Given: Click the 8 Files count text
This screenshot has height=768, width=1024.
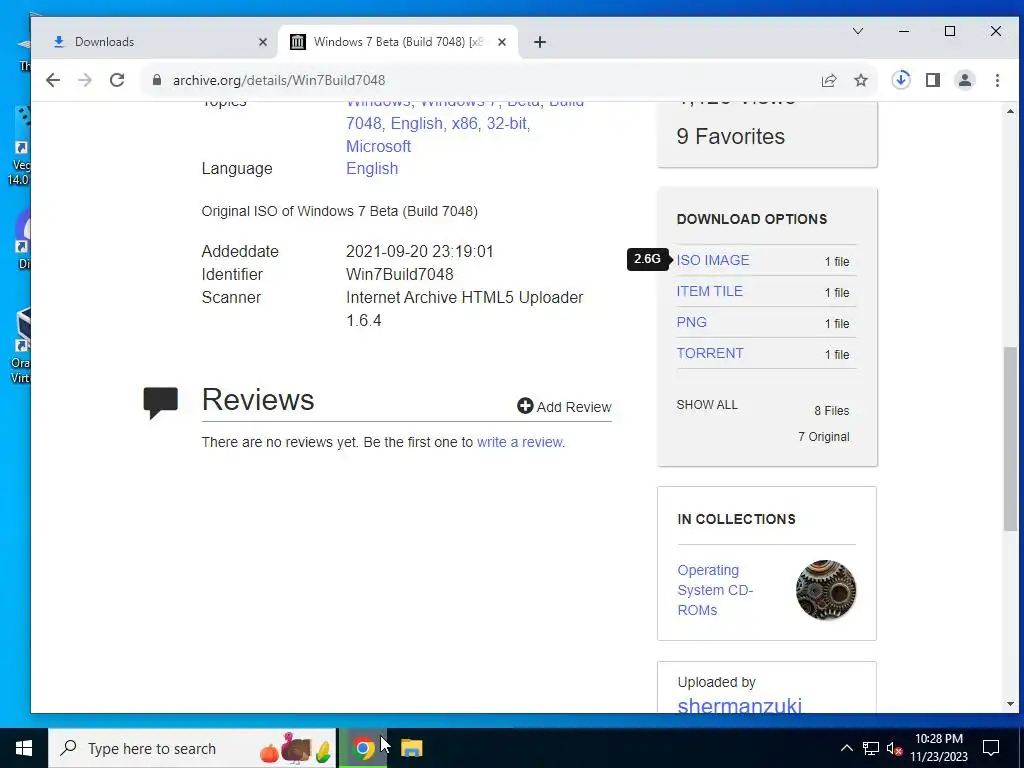Looking at the screenshot, I should pyautogui.click(x=831, y=411).
